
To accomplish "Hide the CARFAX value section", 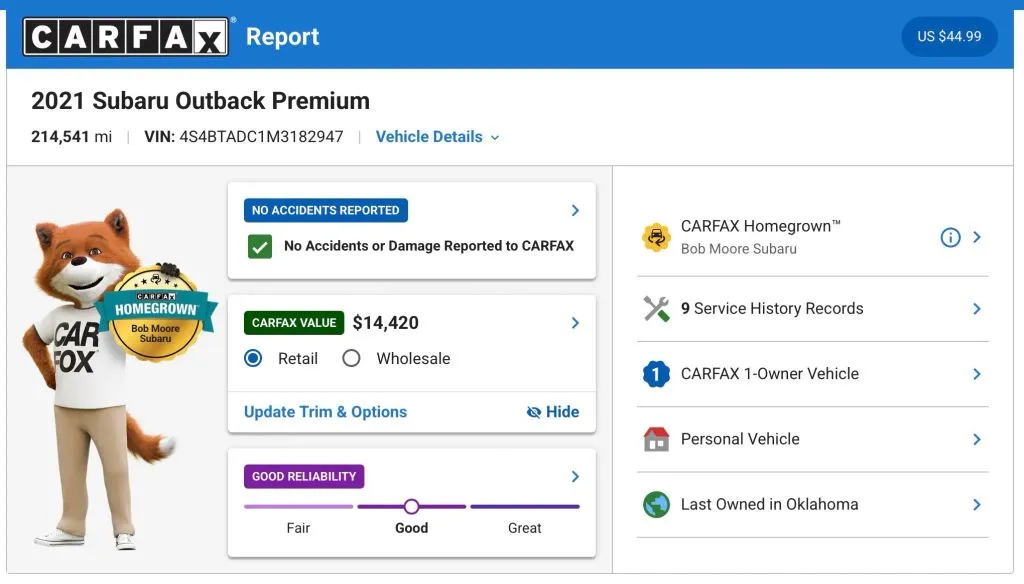I will coord(553,412).
